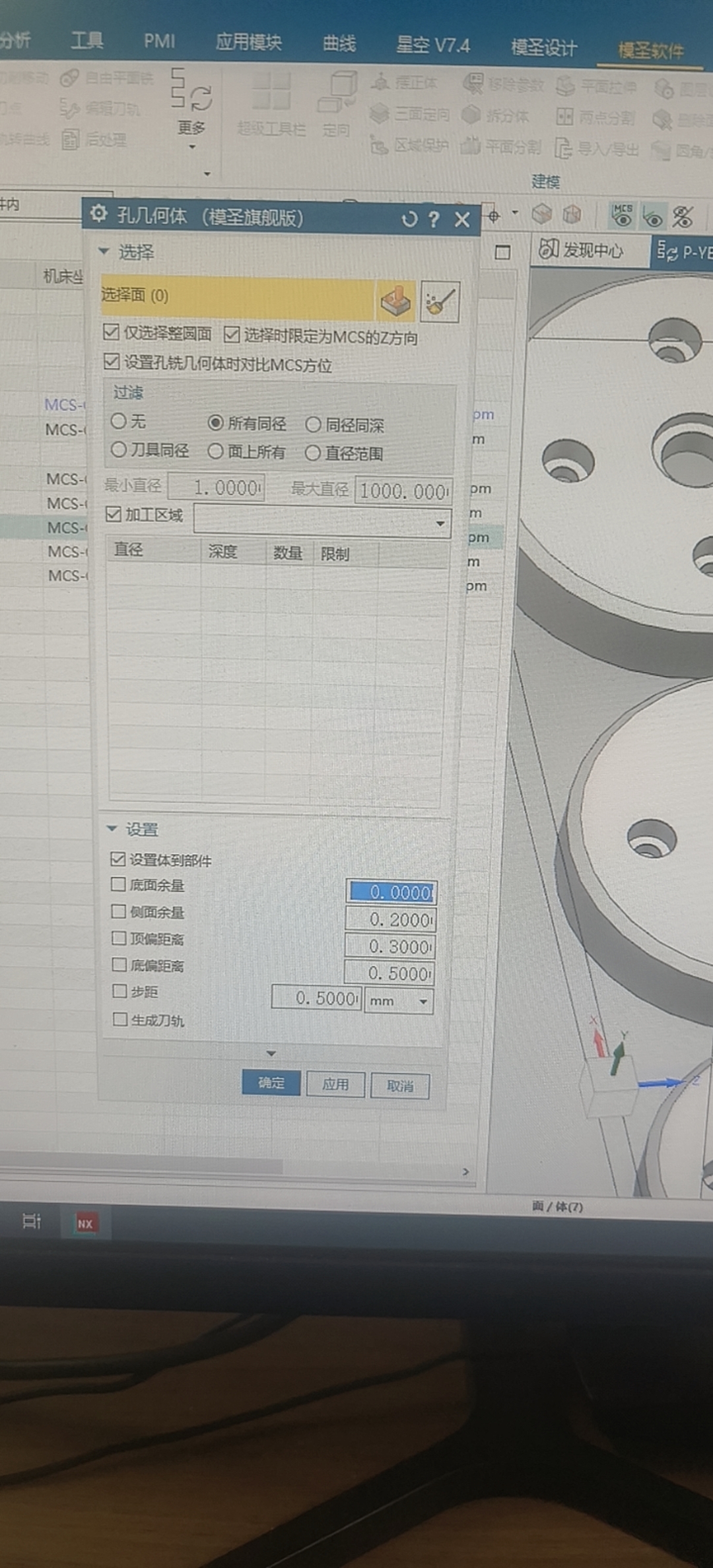Open the 加工区域 dropdown list
The height and width of the screenshot is (1568, 713).
[x=440, y=524]
